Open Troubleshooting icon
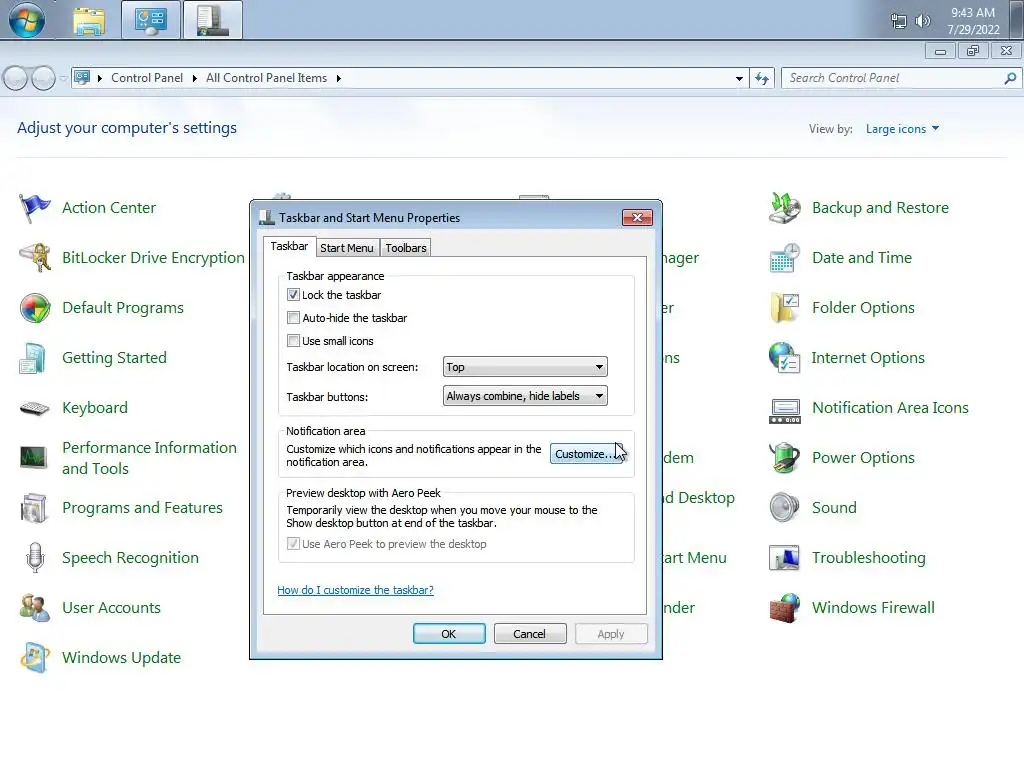Viewport: 1024px width, 768px height. (784, 558)
